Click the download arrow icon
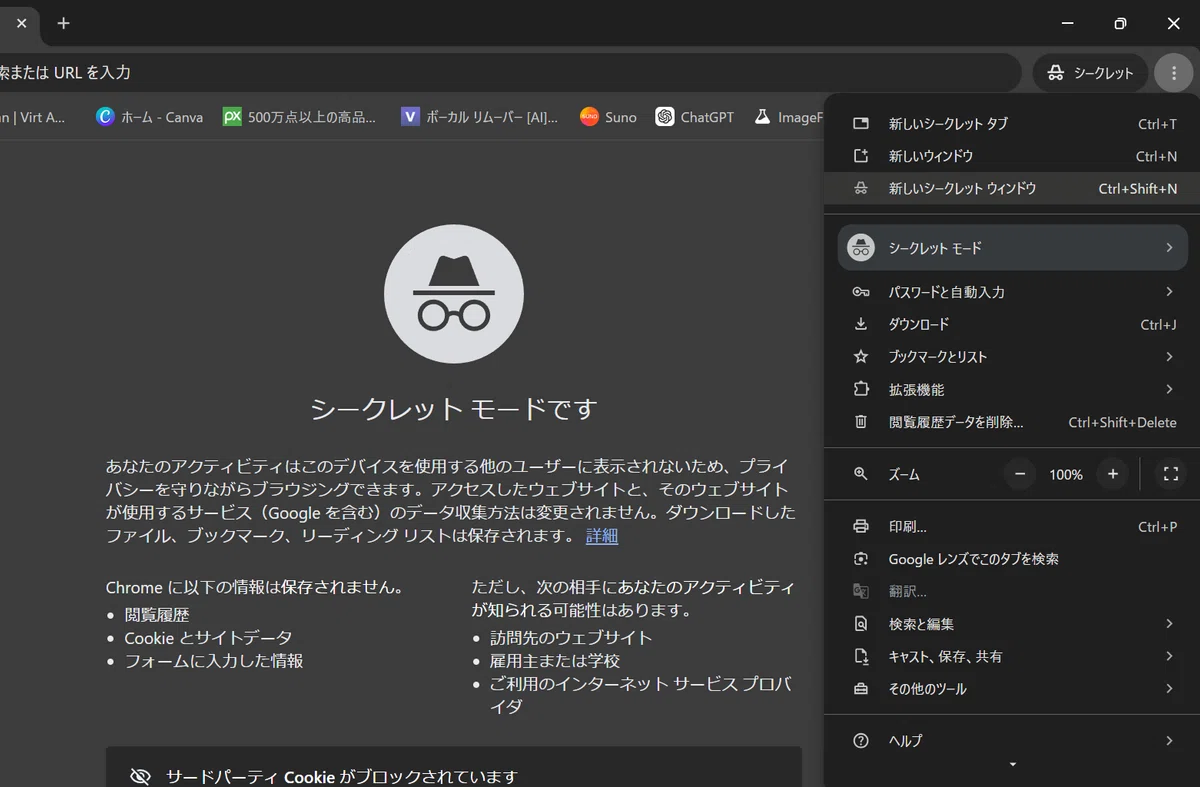 click(861, 324)
